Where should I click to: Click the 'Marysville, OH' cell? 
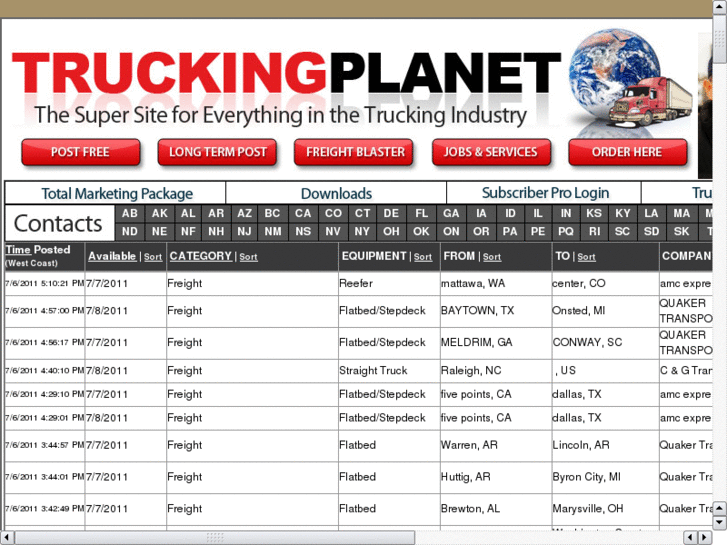click(605, 509)
